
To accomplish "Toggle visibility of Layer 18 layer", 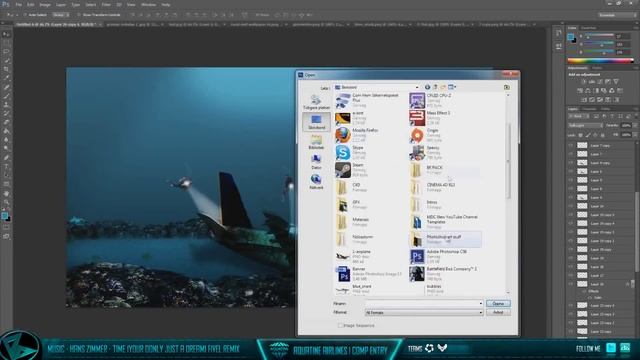I will point(571,267).
